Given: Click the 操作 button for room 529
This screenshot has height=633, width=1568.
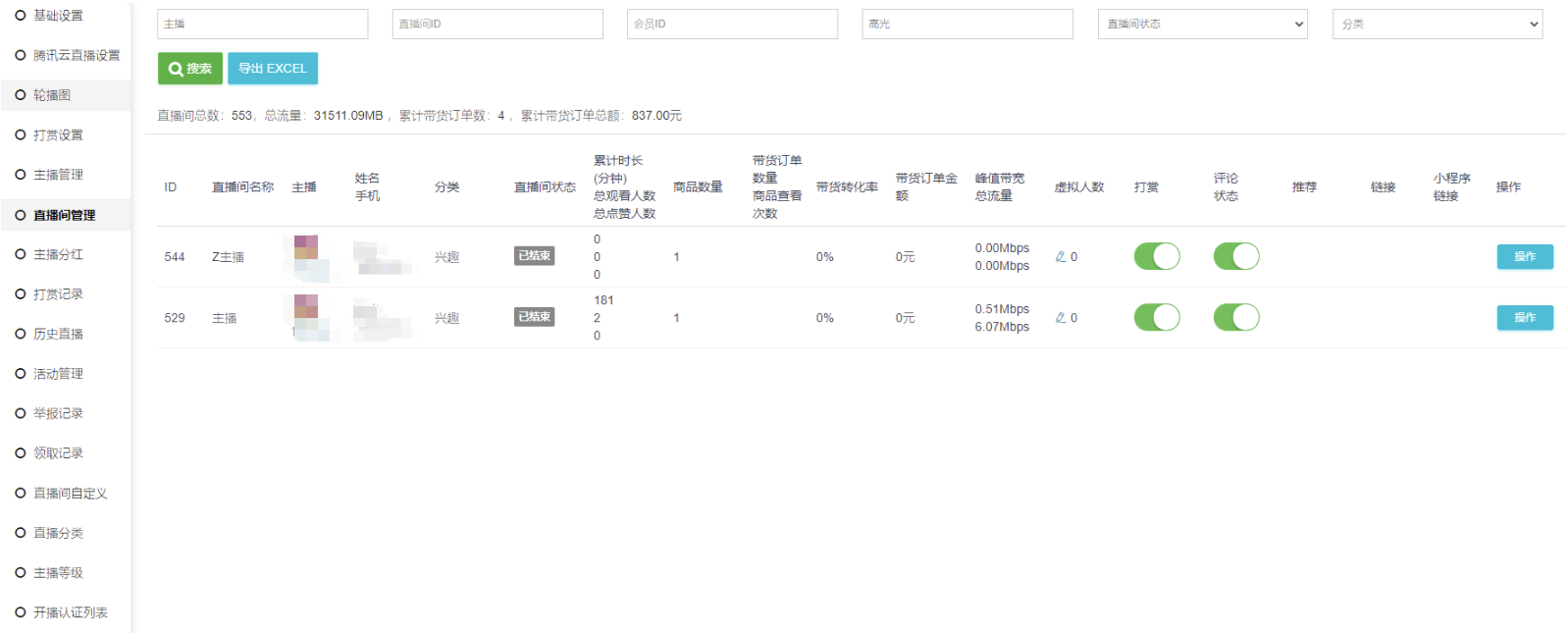Looking at the screenshot, I should pyautogui.click(x=1524, y=318).
